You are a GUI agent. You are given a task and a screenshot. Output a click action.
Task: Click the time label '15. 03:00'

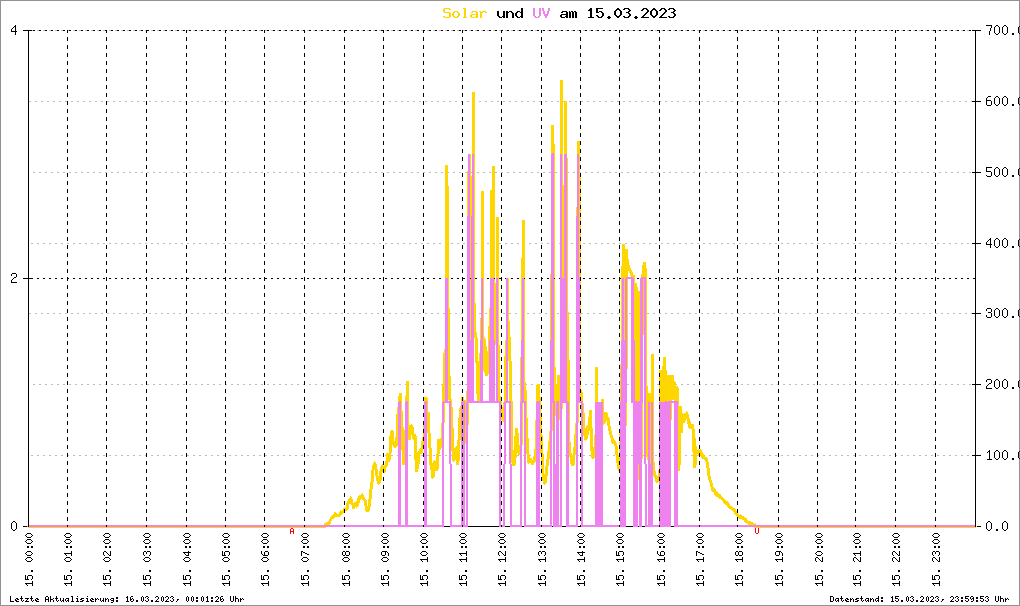click(x=148, y=559)
